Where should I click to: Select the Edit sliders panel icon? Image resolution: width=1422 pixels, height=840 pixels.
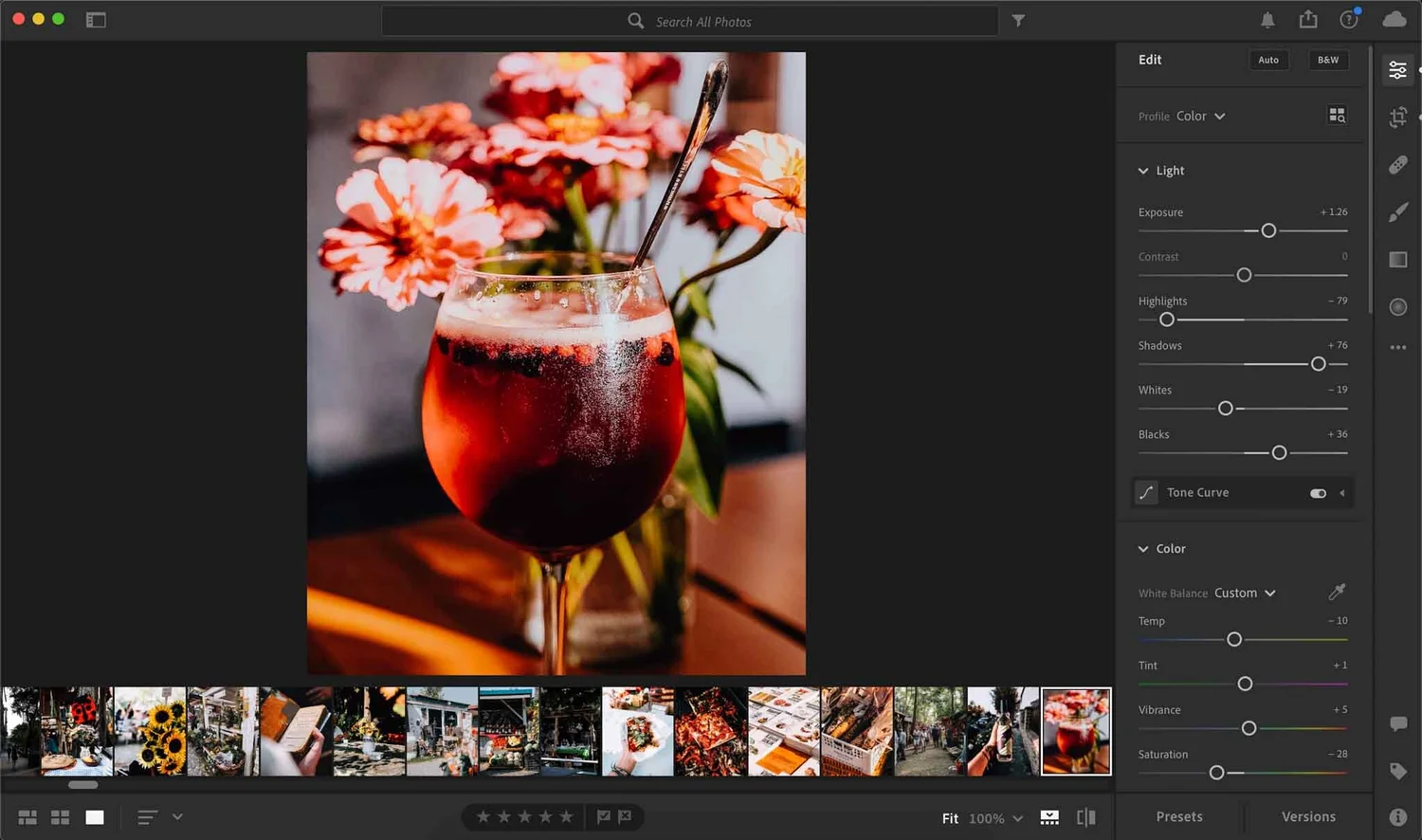click(x=1397, y=69)
